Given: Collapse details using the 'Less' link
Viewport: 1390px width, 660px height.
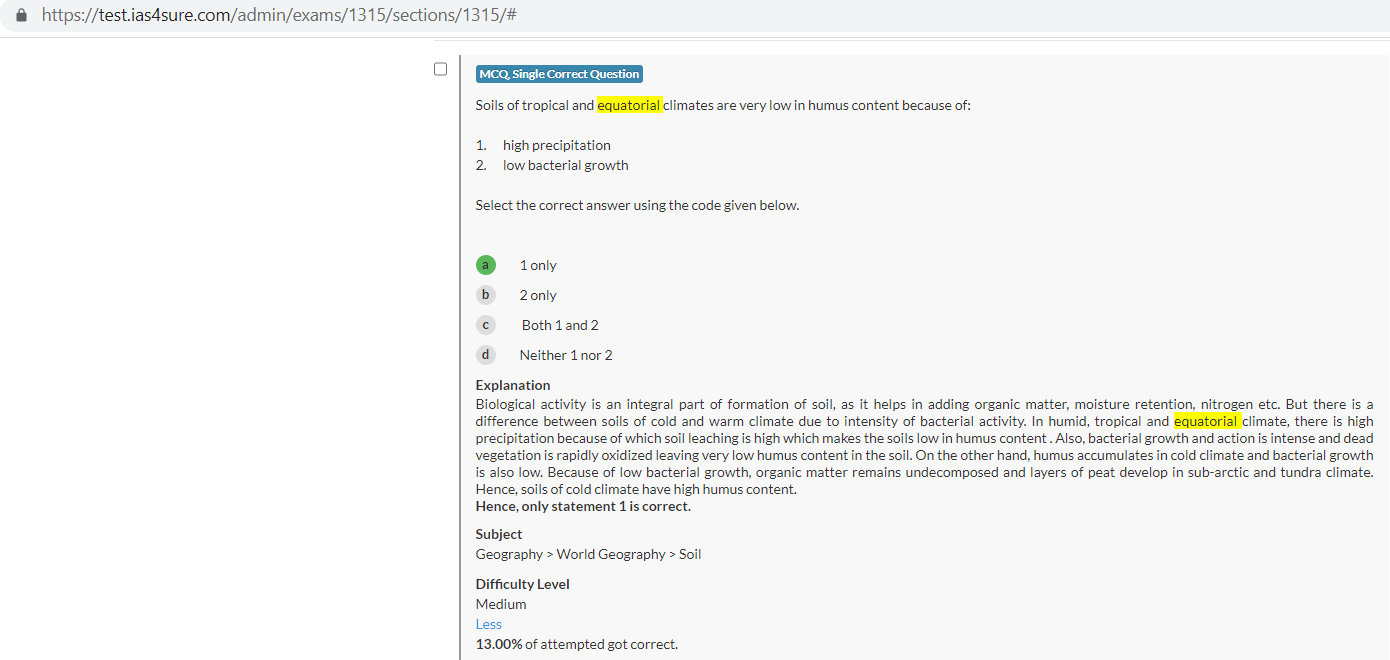Looking at the screenshot, I should click(x=488, y=624).
